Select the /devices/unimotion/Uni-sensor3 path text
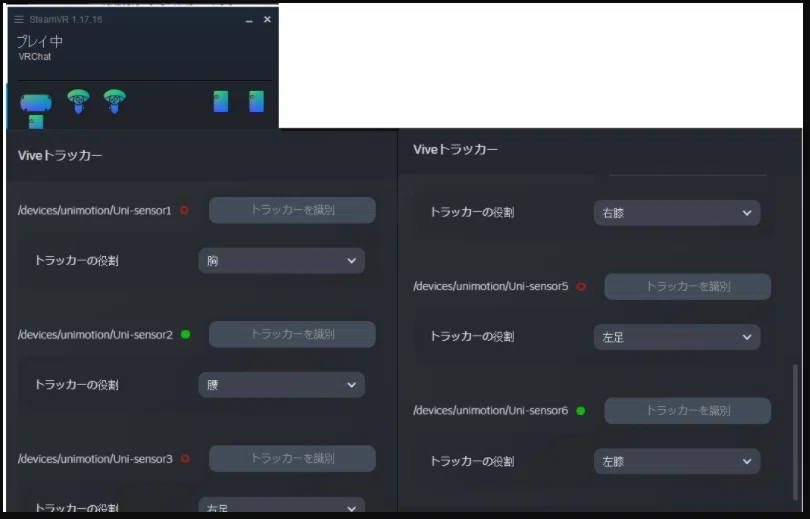Screen dimensions: 810x519 tap(95, 459)
